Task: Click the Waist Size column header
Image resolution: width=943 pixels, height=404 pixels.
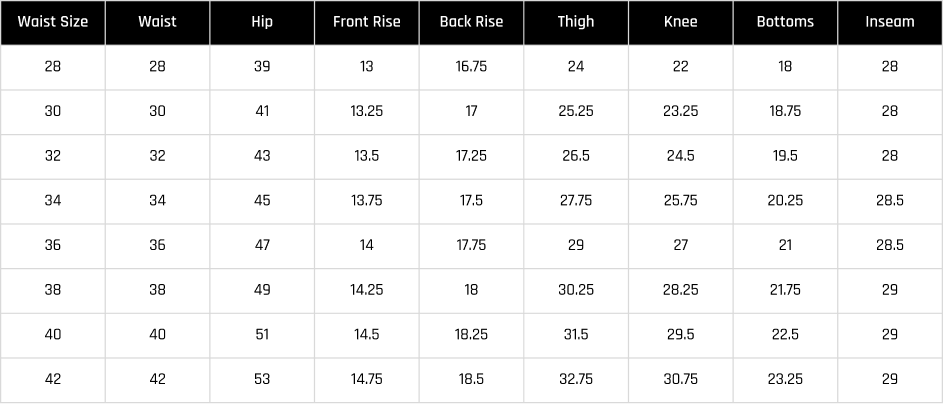Action: point(53,22)
